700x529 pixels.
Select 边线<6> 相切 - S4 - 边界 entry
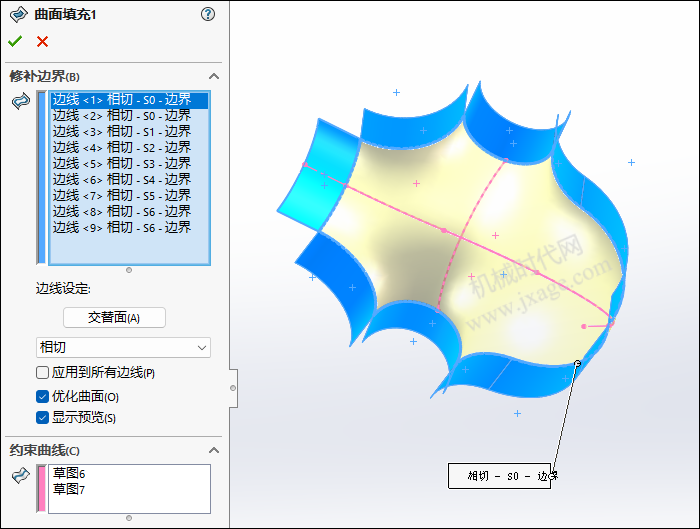[x=129, y=180]
